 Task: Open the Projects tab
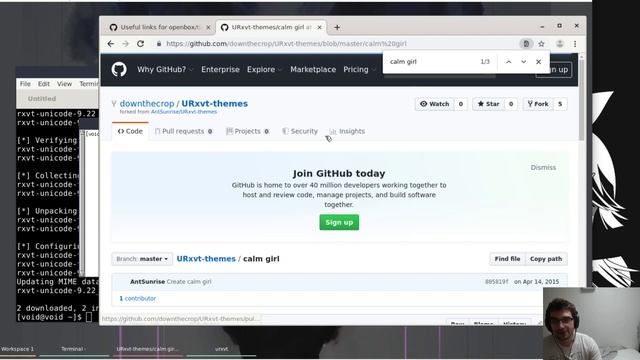click(247, 131)
